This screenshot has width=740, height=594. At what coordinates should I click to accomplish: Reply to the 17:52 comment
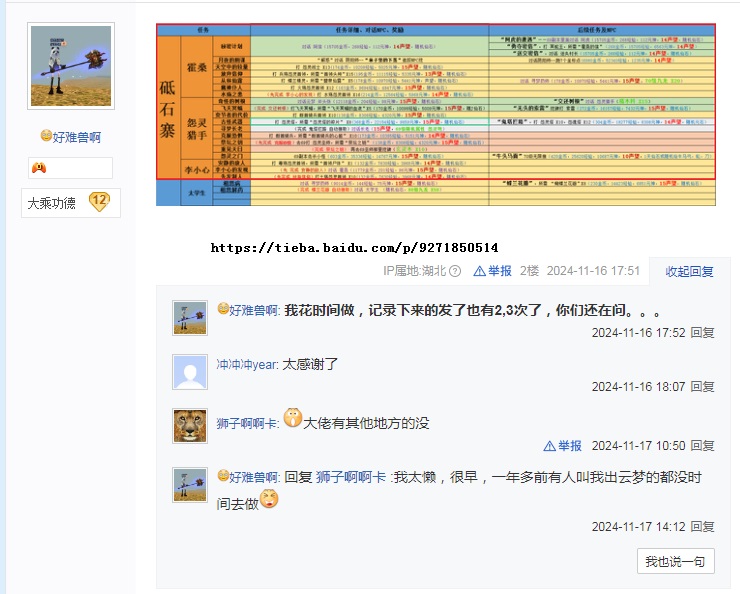point(702,333)
